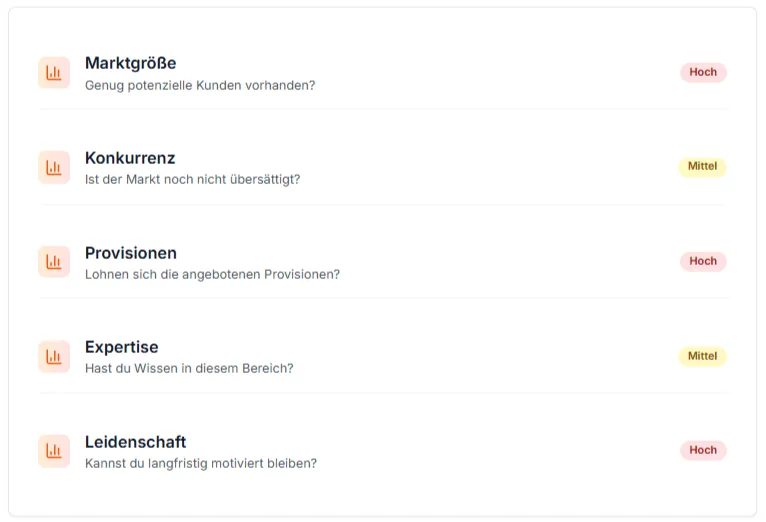This screenshot has width=766, height=522.
Task: Click the bar chart icon beside Leidenschaft
Action: point(54,451)
